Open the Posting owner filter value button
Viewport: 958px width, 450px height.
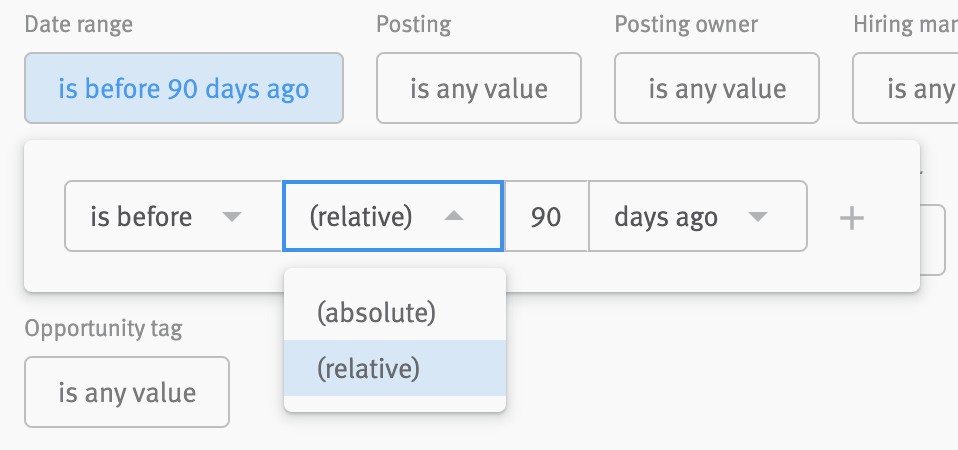coord(716,89)
